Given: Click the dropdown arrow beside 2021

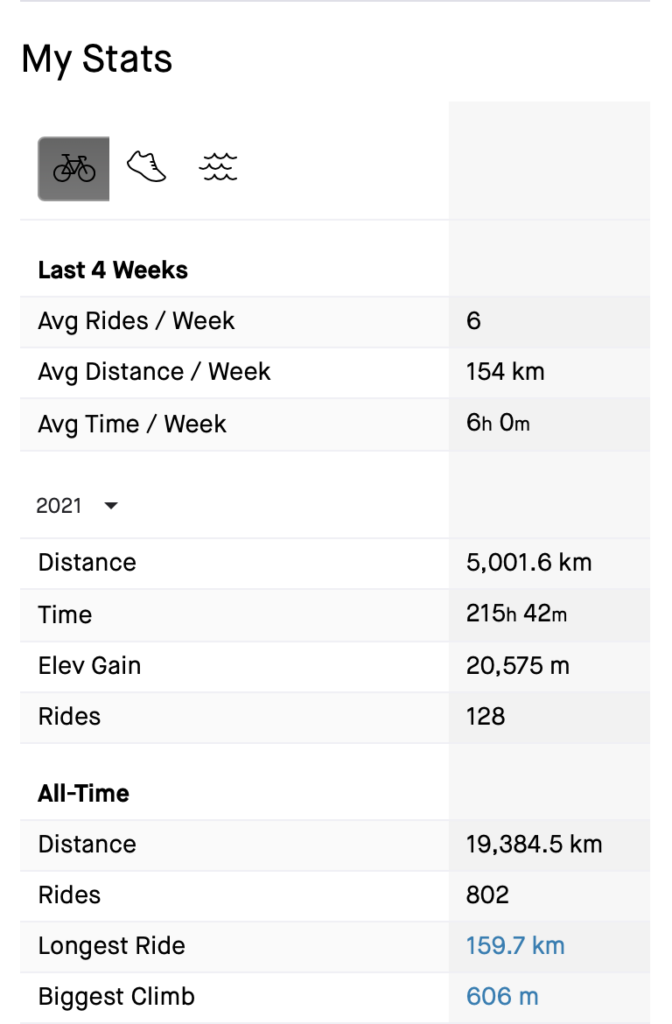Looking at the screenshot, I should (111, 505).
